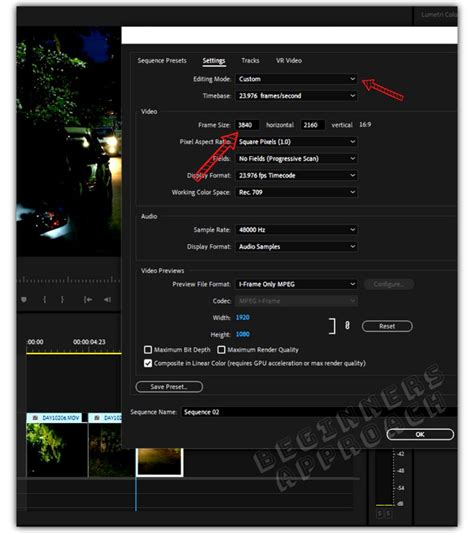Select the highlighted clip thumbnail in the timeline

click(159, 462)
